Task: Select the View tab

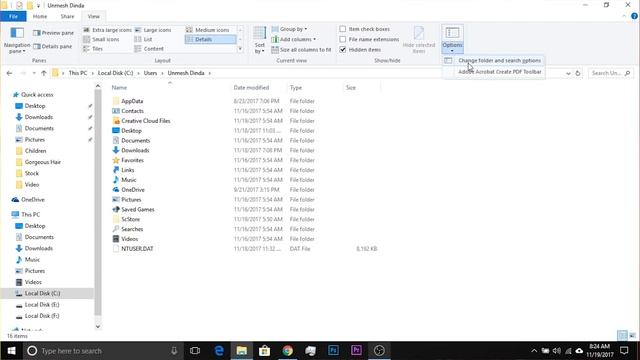Action: click(x=93, y=16)
